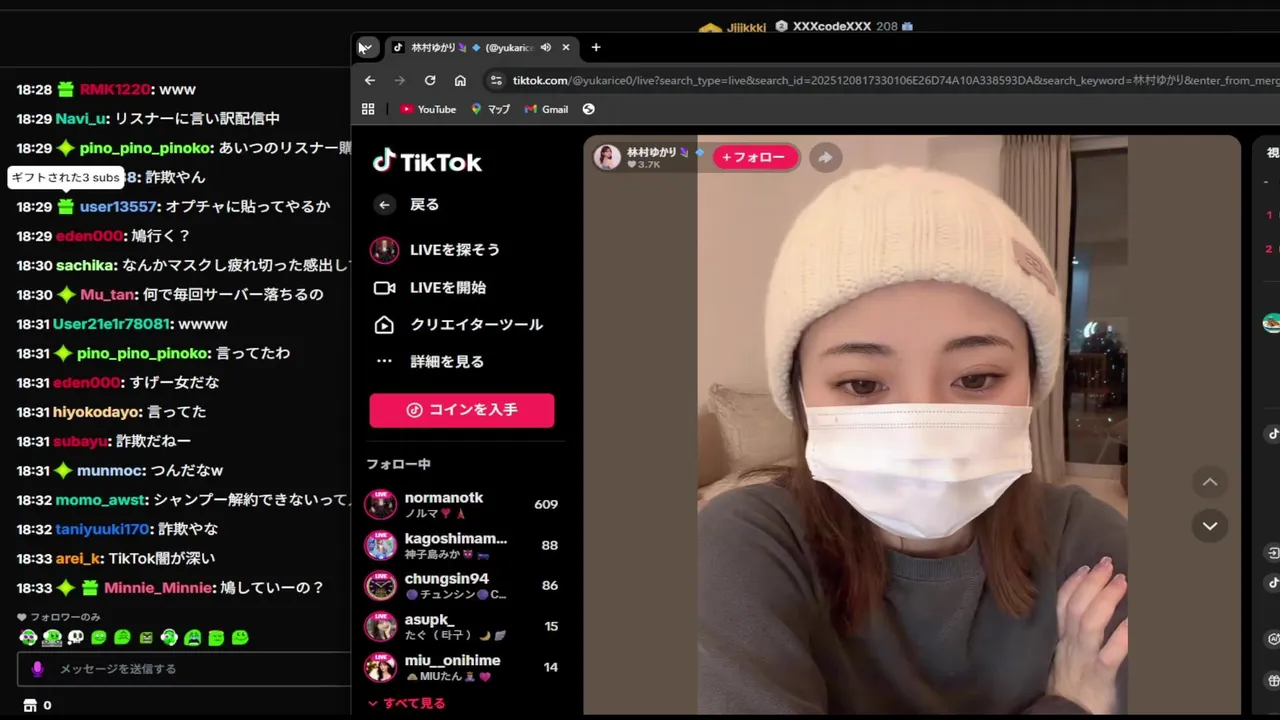Open LIVEを開始

(x=430, y=288)
